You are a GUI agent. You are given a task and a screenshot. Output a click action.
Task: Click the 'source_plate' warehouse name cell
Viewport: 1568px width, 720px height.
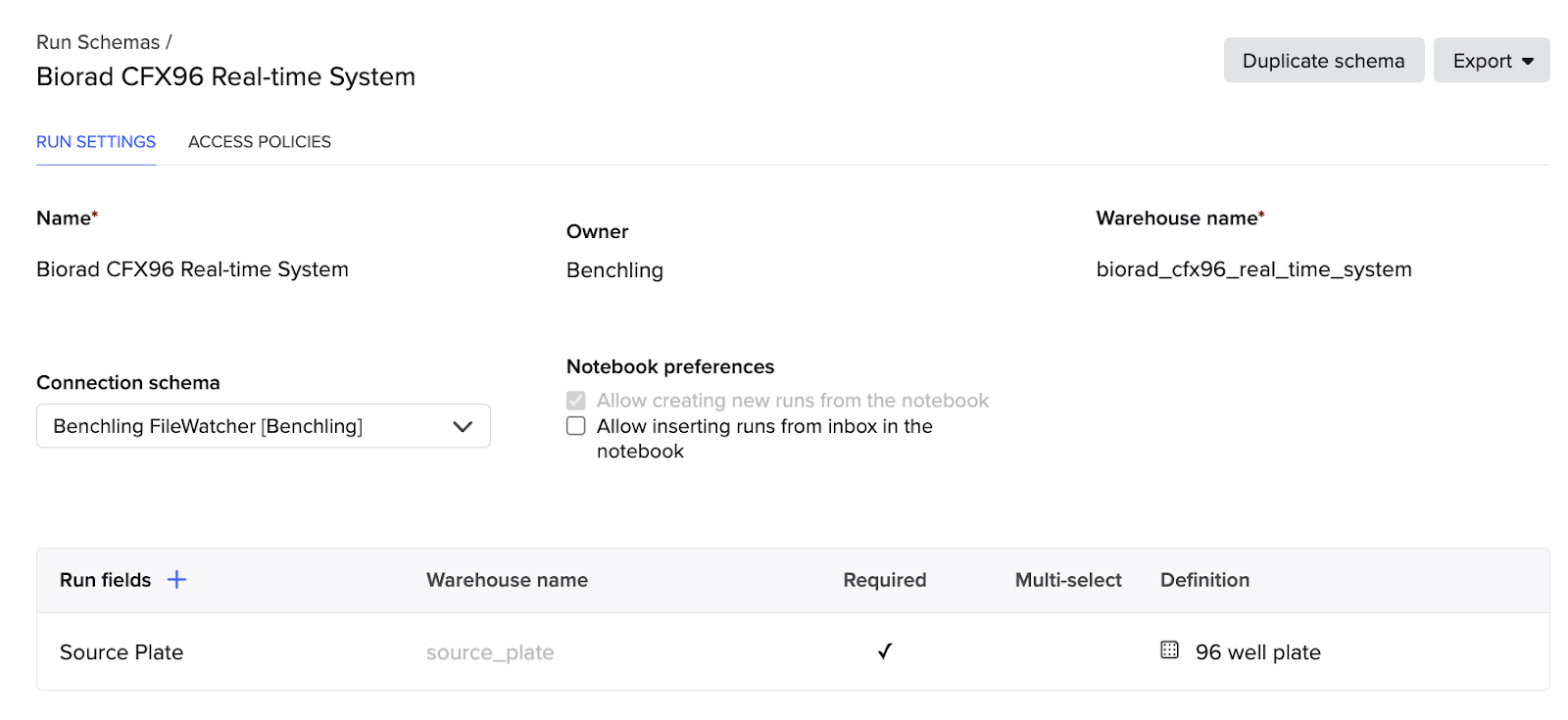click(490, 652)
